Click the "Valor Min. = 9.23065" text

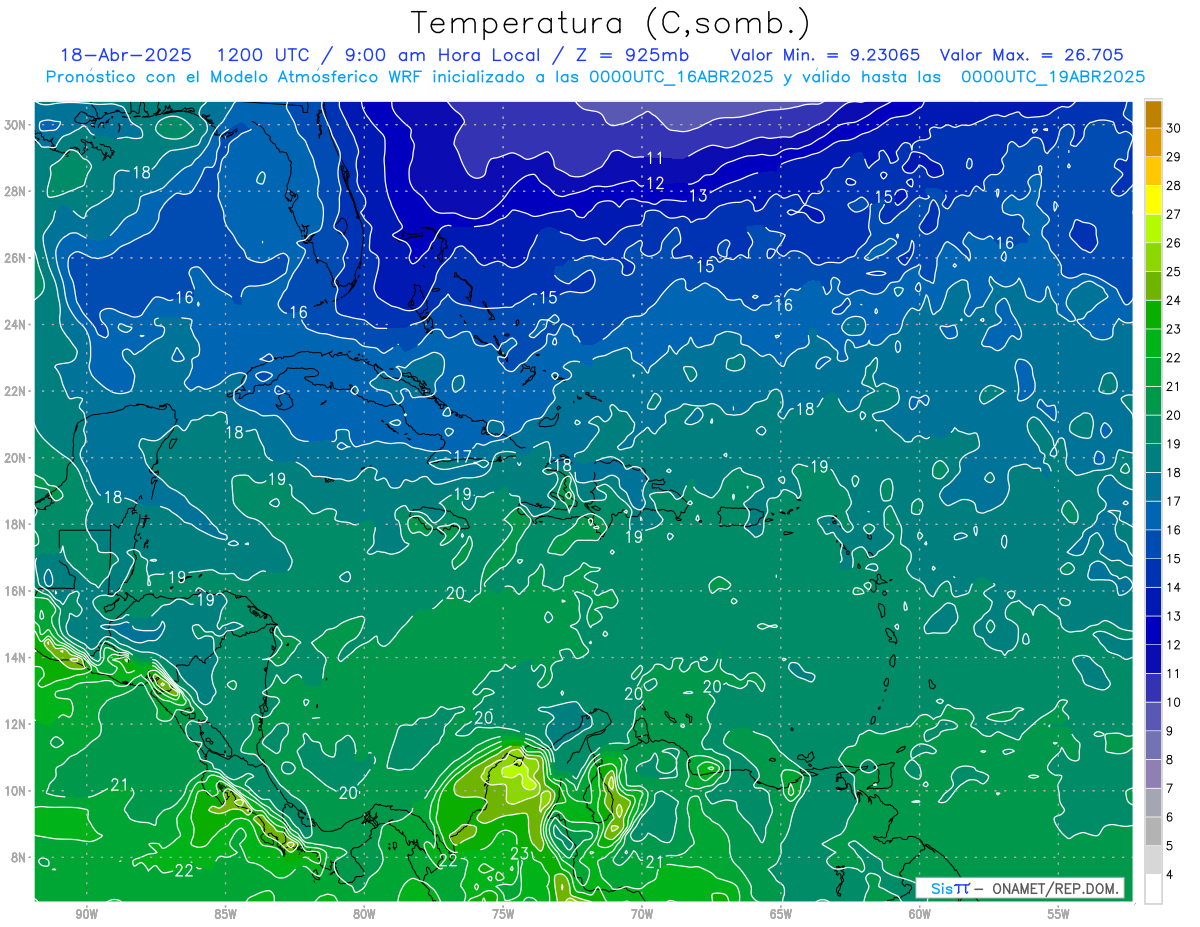825,55
